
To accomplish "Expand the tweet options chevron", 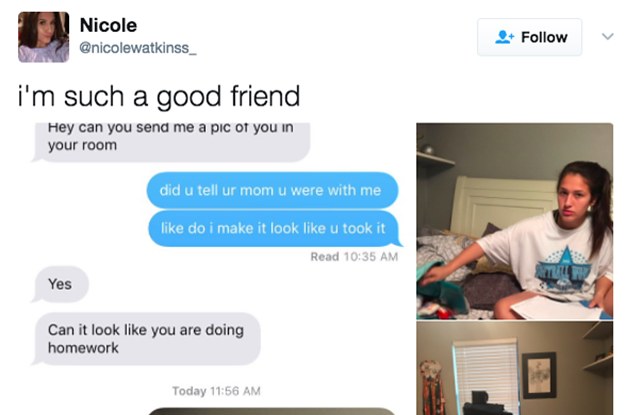I will [607, 37].
